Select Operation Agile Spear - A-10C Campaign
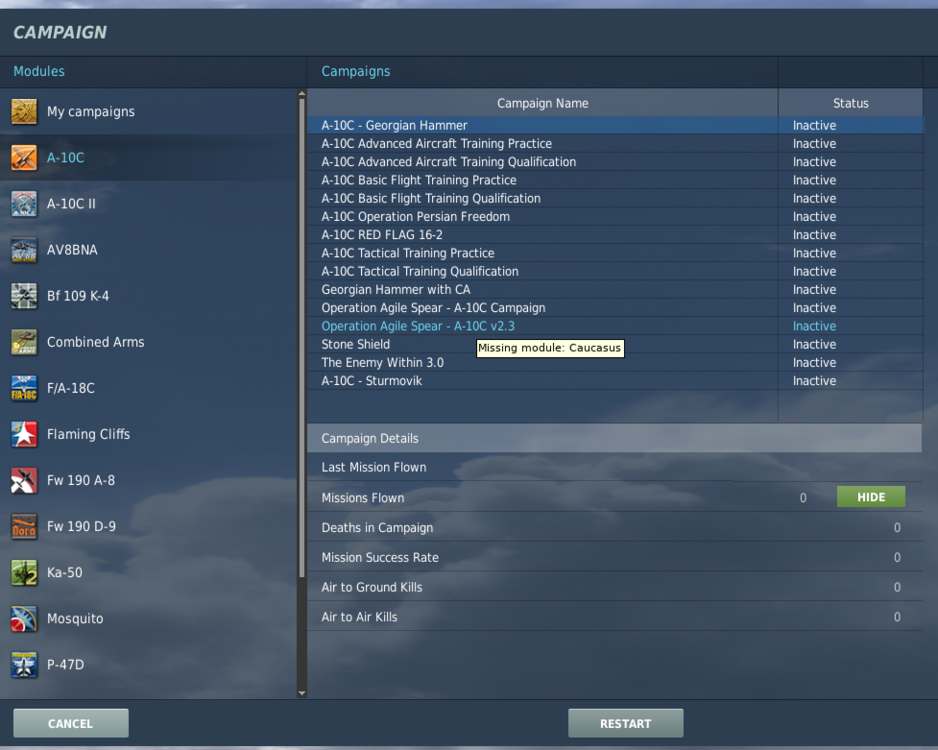The height and width of the screenshot is (750, 938). 433,307
